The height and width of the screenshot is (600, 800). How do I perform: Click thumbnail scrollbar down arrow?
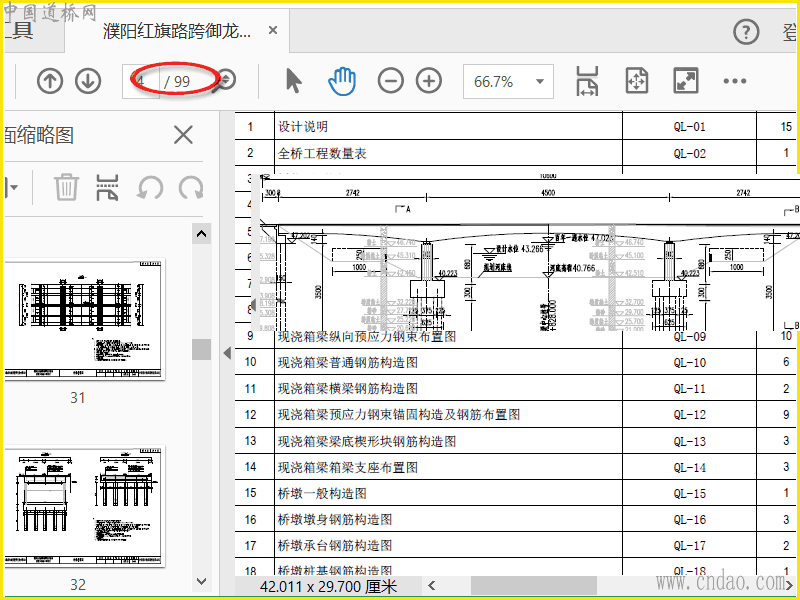coord(202,581)
